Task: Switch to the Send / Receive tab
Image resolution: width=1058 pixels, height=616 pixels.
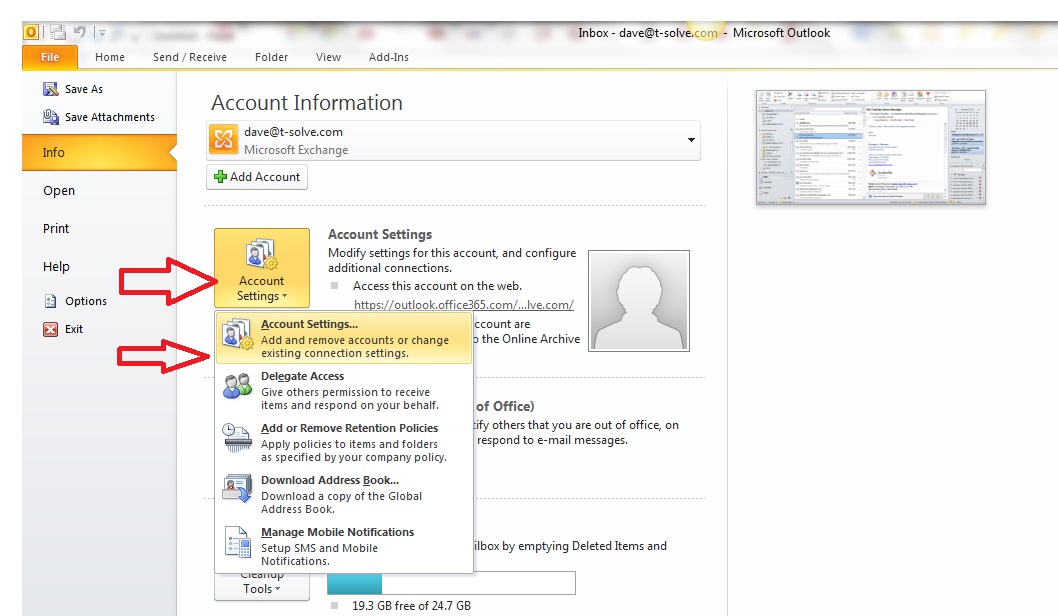Action: [x=190, y=57]
